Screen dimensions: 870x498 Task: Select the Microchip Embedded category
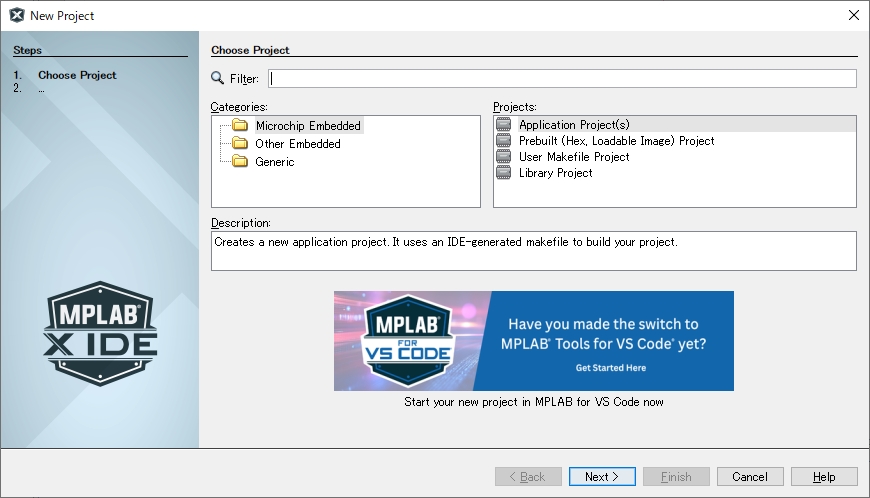pyautogui.click(x=308, y=126)
